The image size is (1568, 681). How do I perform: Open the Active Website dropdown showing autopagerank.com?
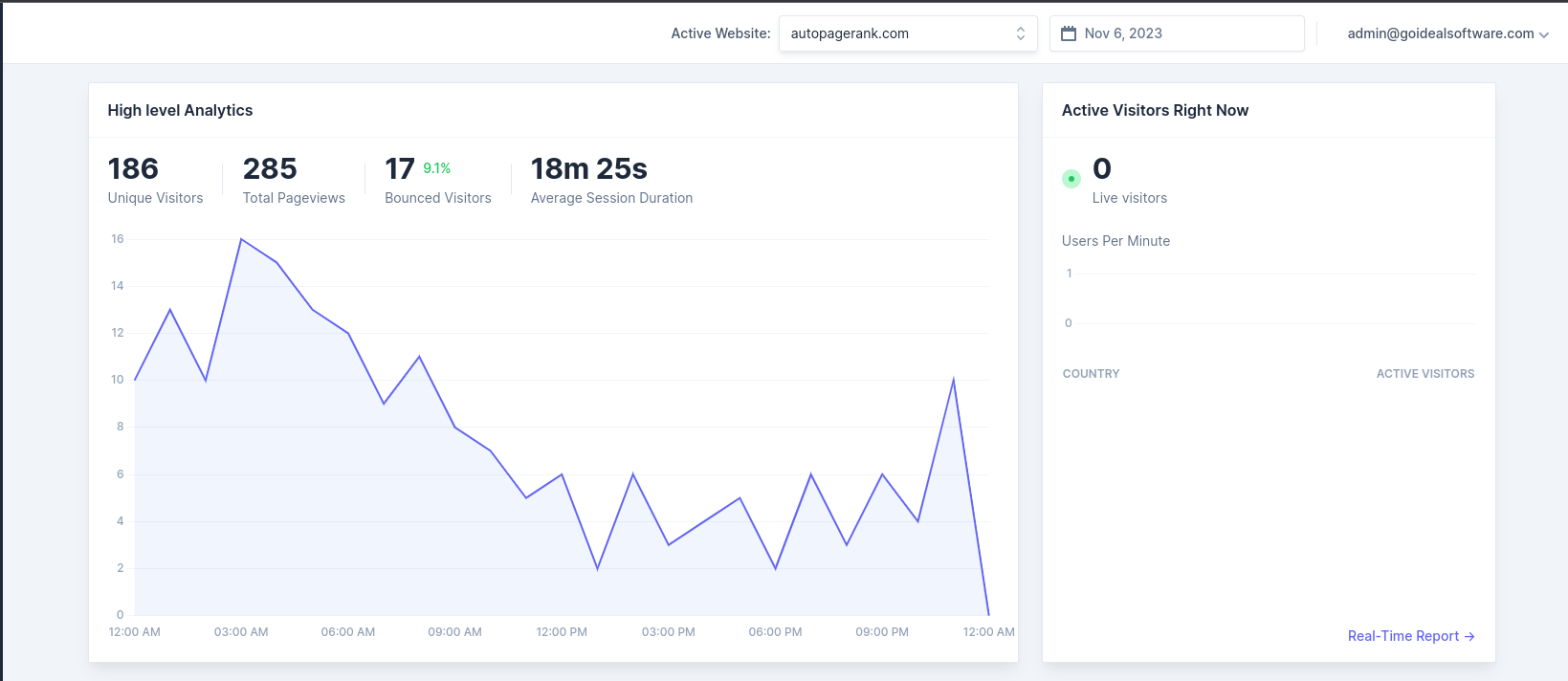(x=908, y=33)
